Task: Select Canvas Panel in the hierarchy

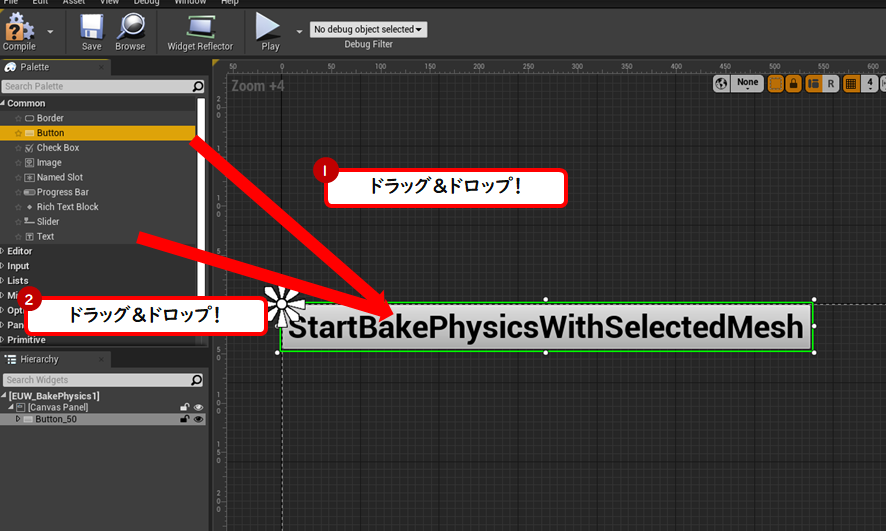Action: pos(58,407)
